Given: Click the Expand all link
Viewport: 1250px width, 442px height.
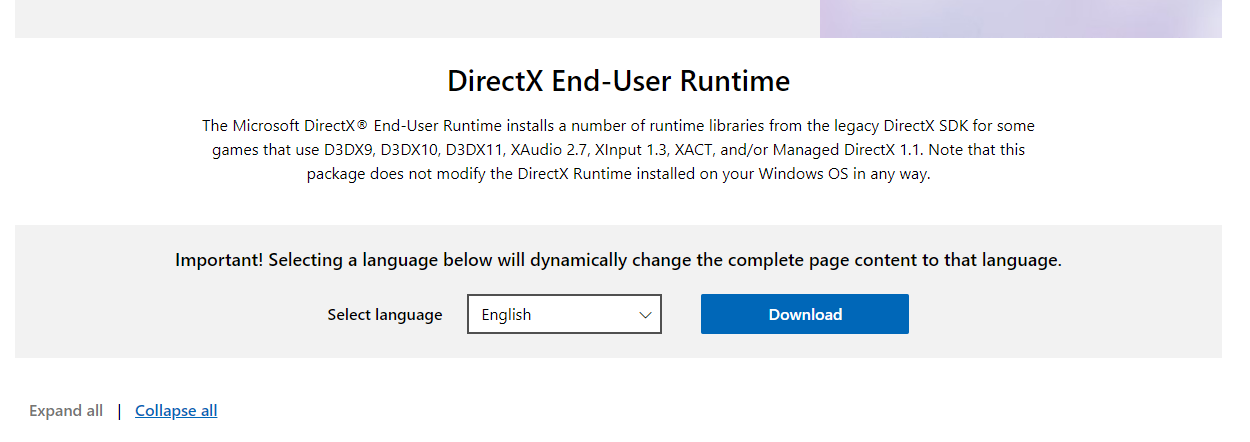Looking at the screenshot, I should [x=66, y=411].
